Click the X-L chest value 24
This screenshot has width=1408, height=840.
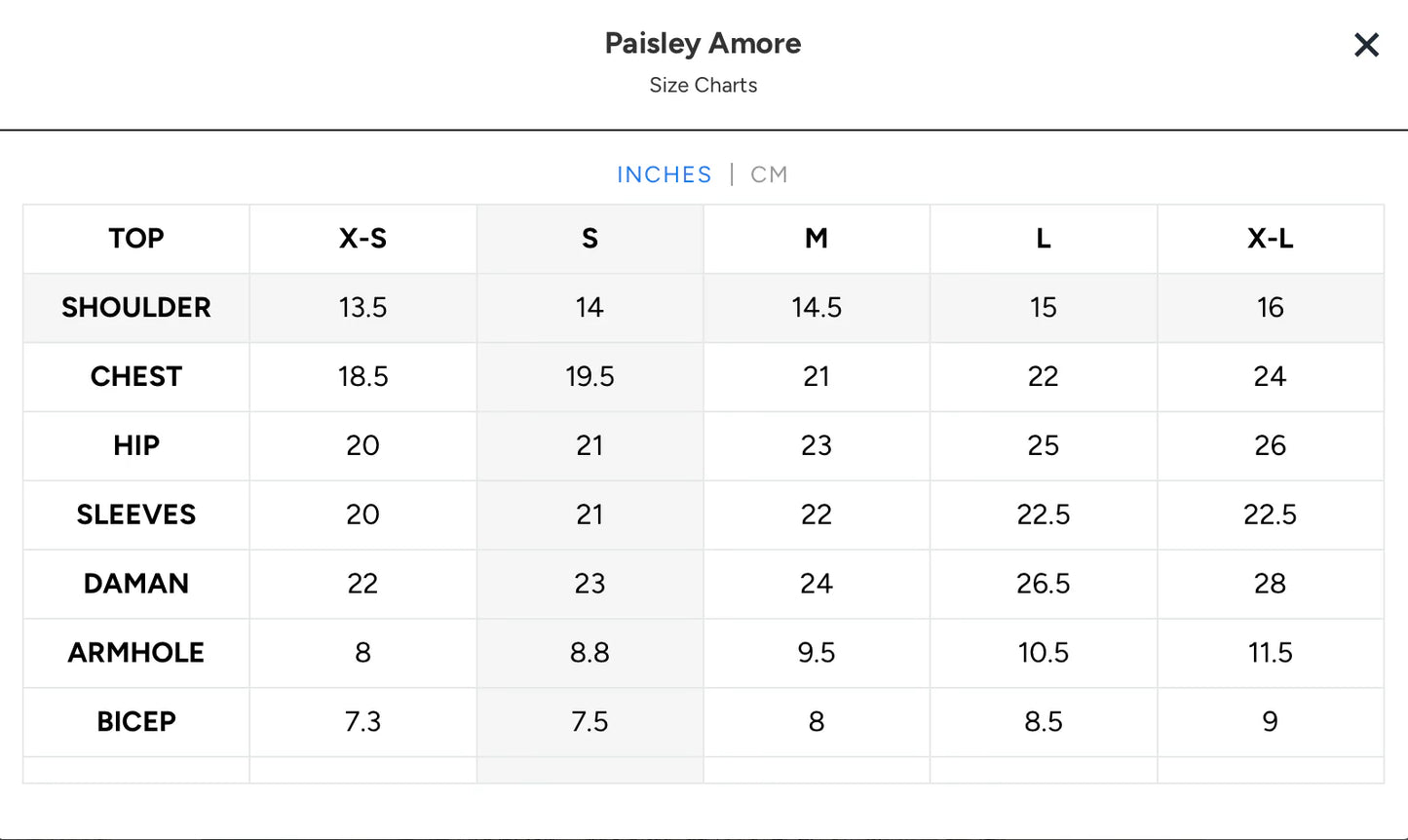(1271, 377)
